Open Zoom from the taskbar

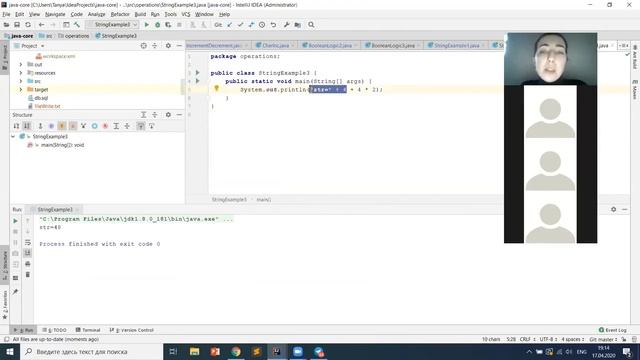[298, 351]
